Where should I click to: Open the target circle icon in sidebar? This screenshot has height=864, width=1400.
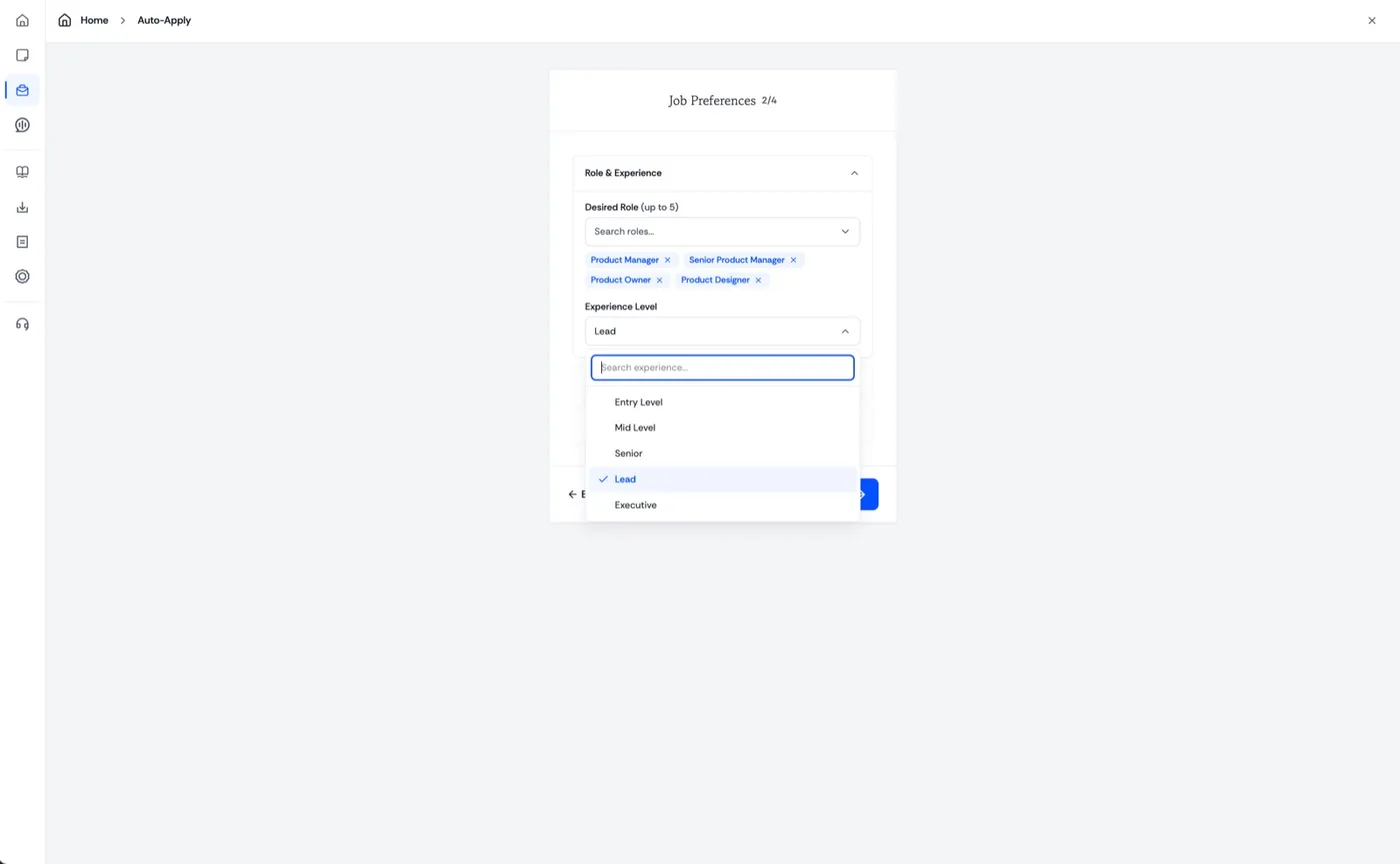tap(22, 277)
